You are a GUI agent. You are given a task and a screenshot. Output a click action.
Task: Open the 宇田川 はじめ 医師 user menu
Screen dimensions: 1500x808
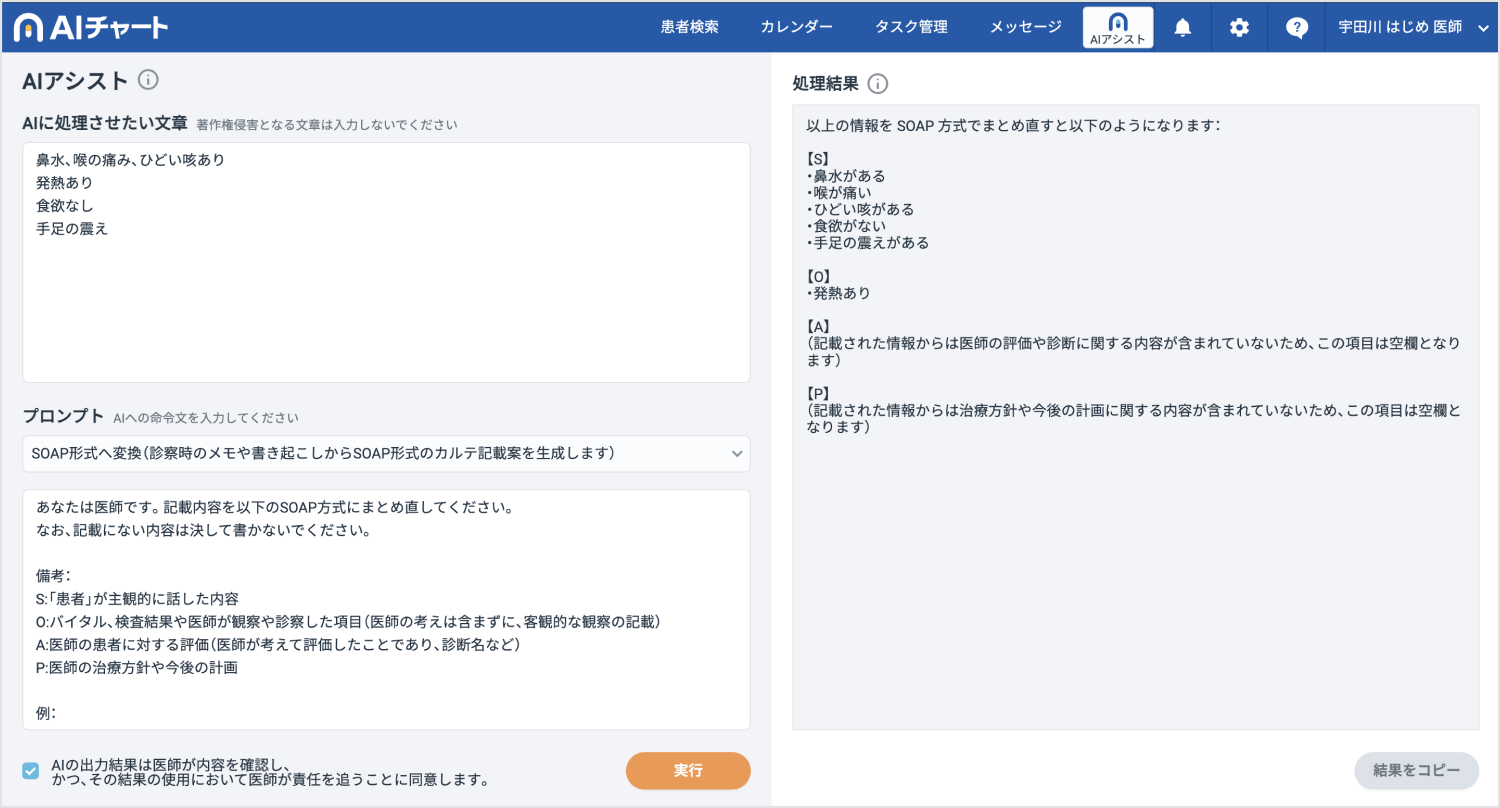pos(1413,27)
